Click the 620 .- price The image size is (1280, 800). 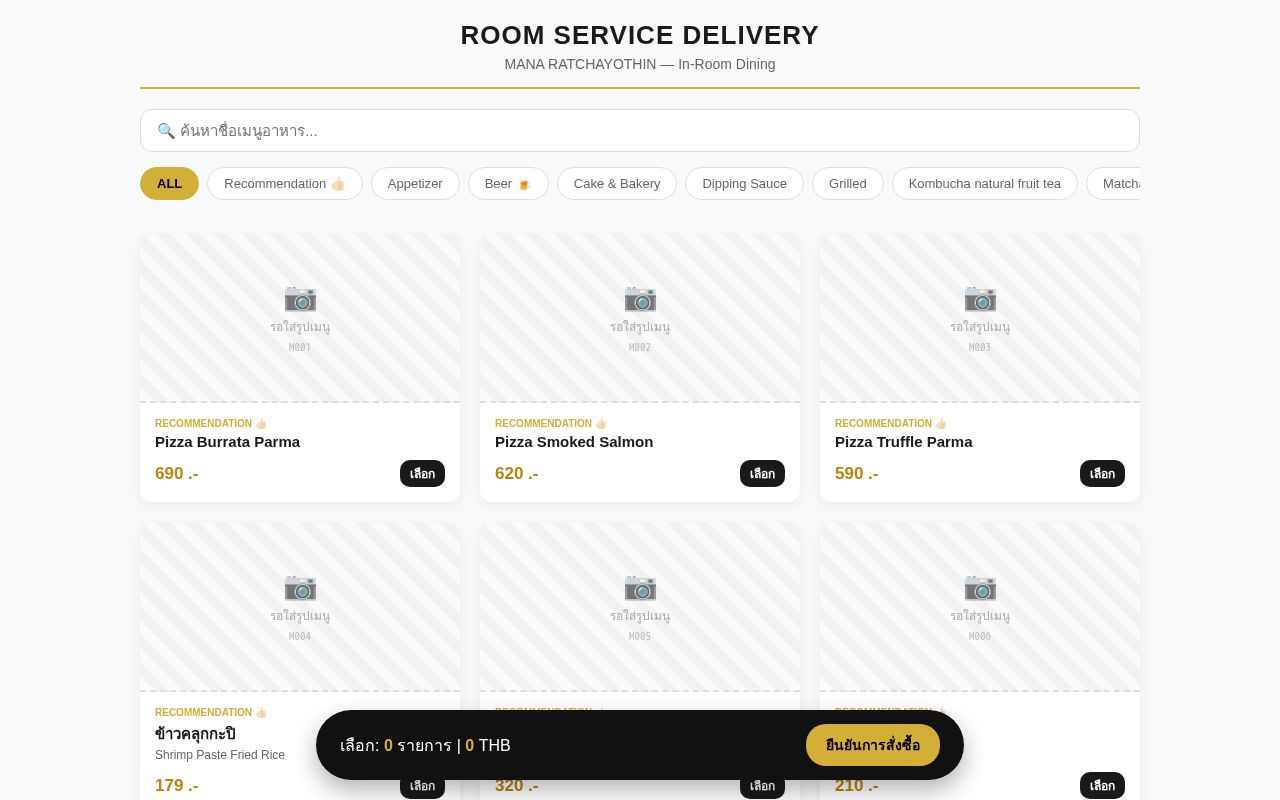coord(517,474)
